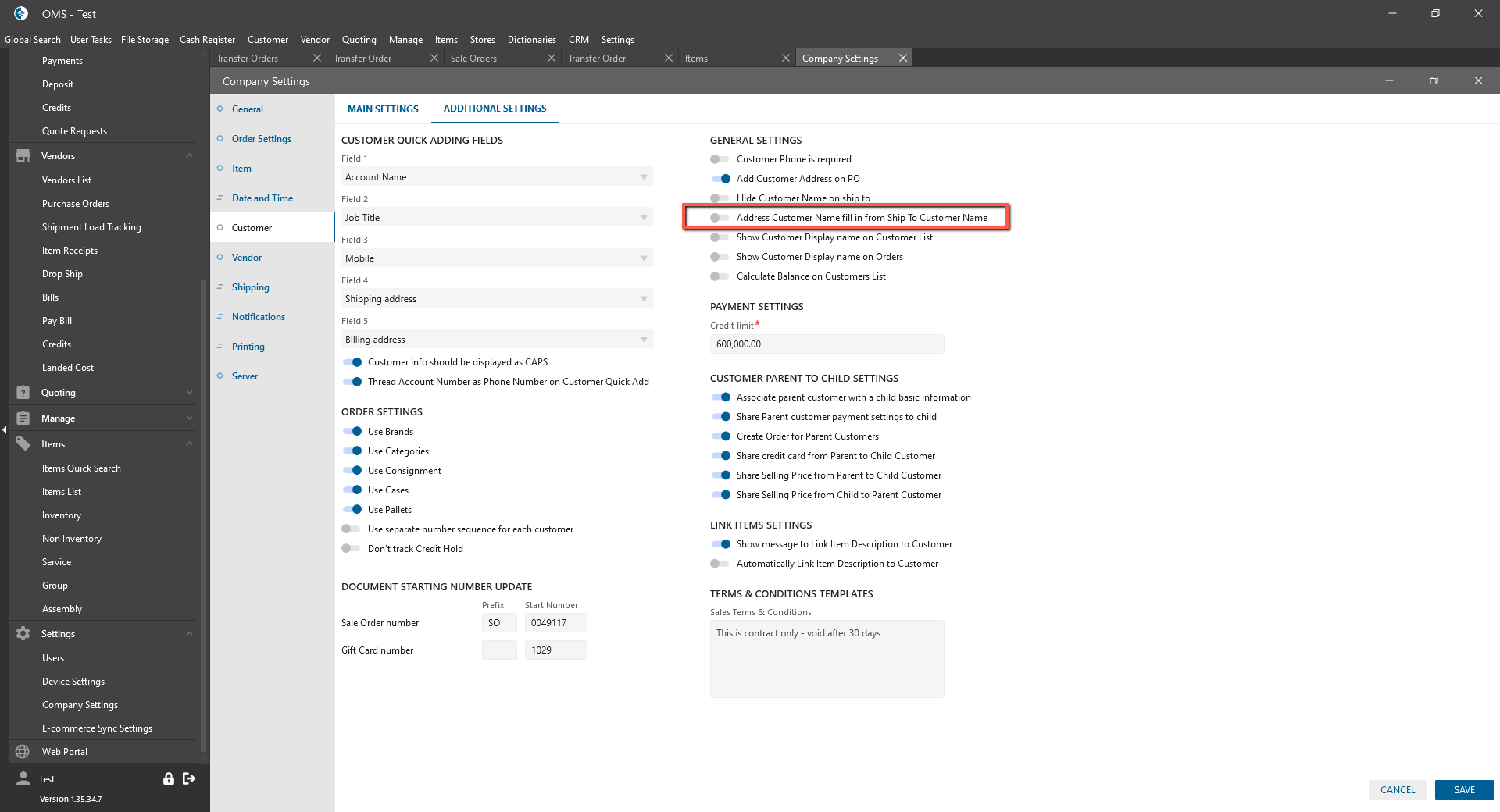Switch to the Main Settings tab
The width and height of the screenshot is (1500, 812).
[x=383, y=109]
